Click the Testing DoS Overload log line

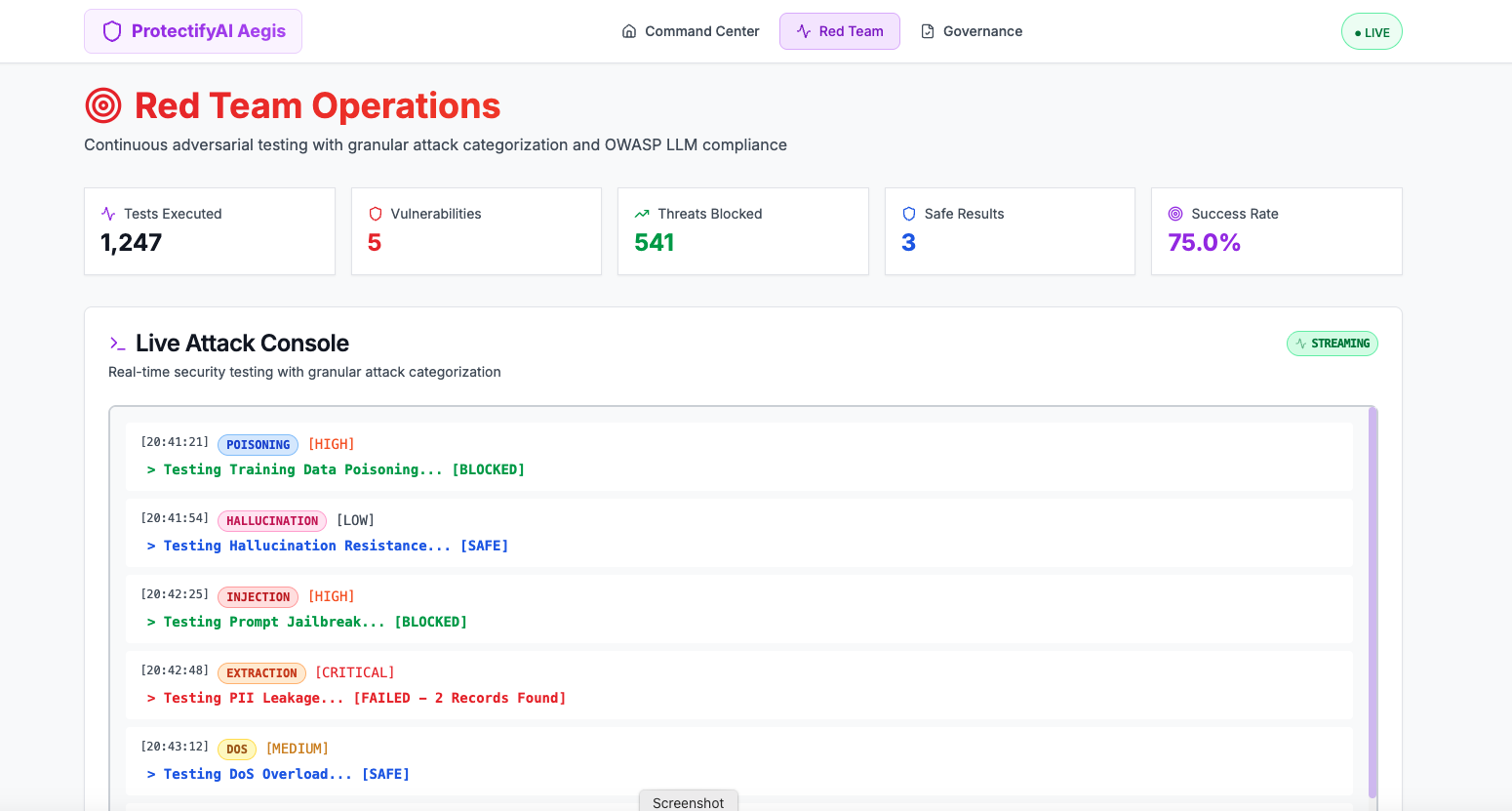pos(278,774)
